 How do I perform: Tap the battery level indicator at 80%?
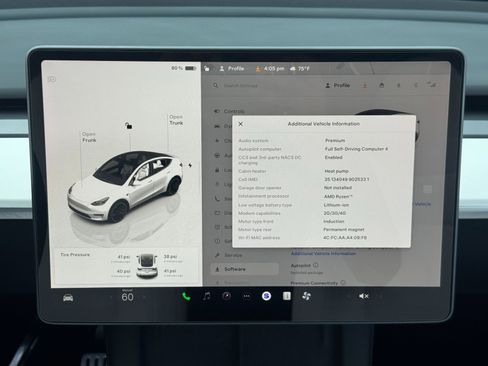pos(184,68)
